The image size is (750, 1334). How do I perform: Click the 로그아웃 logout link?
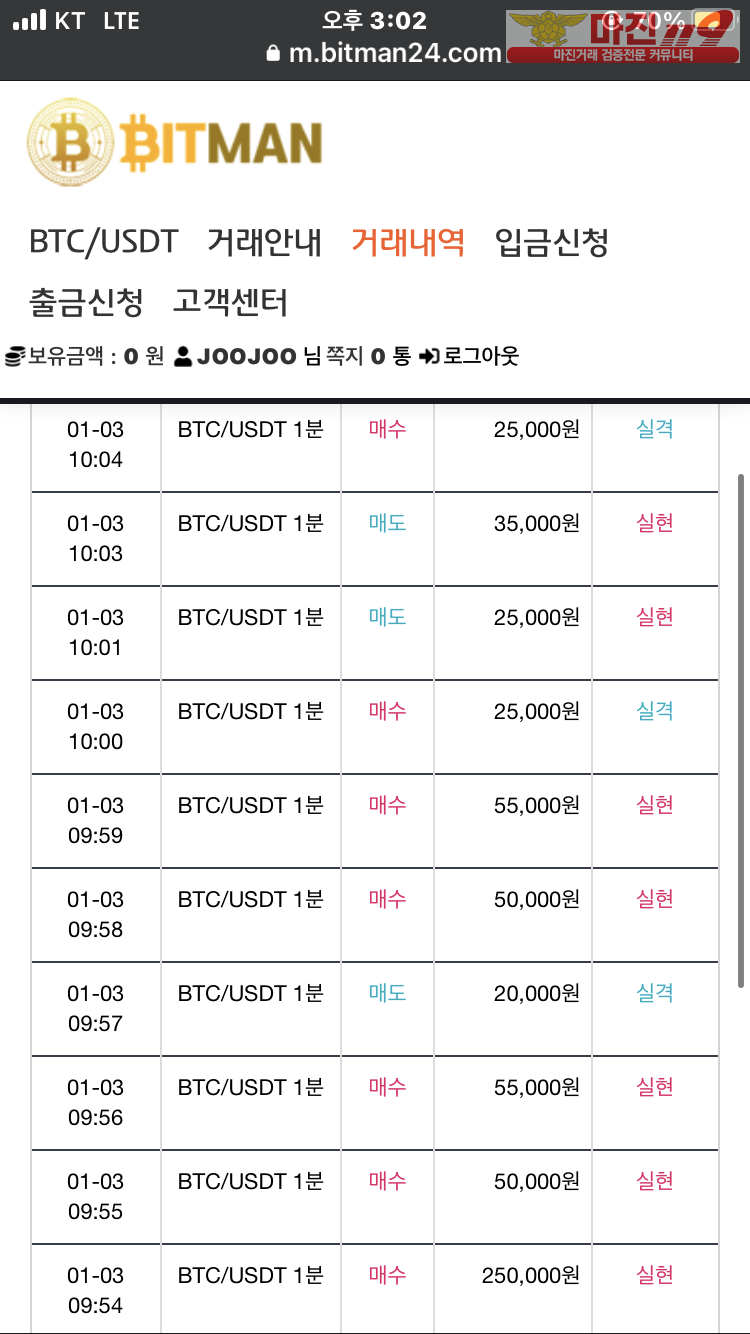481,356
